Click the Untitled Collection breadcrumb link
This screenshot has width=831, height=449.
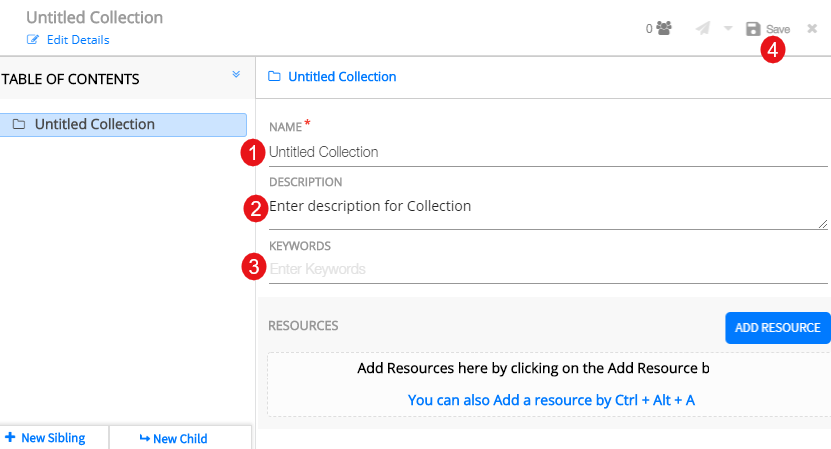(x=342, y=77)
